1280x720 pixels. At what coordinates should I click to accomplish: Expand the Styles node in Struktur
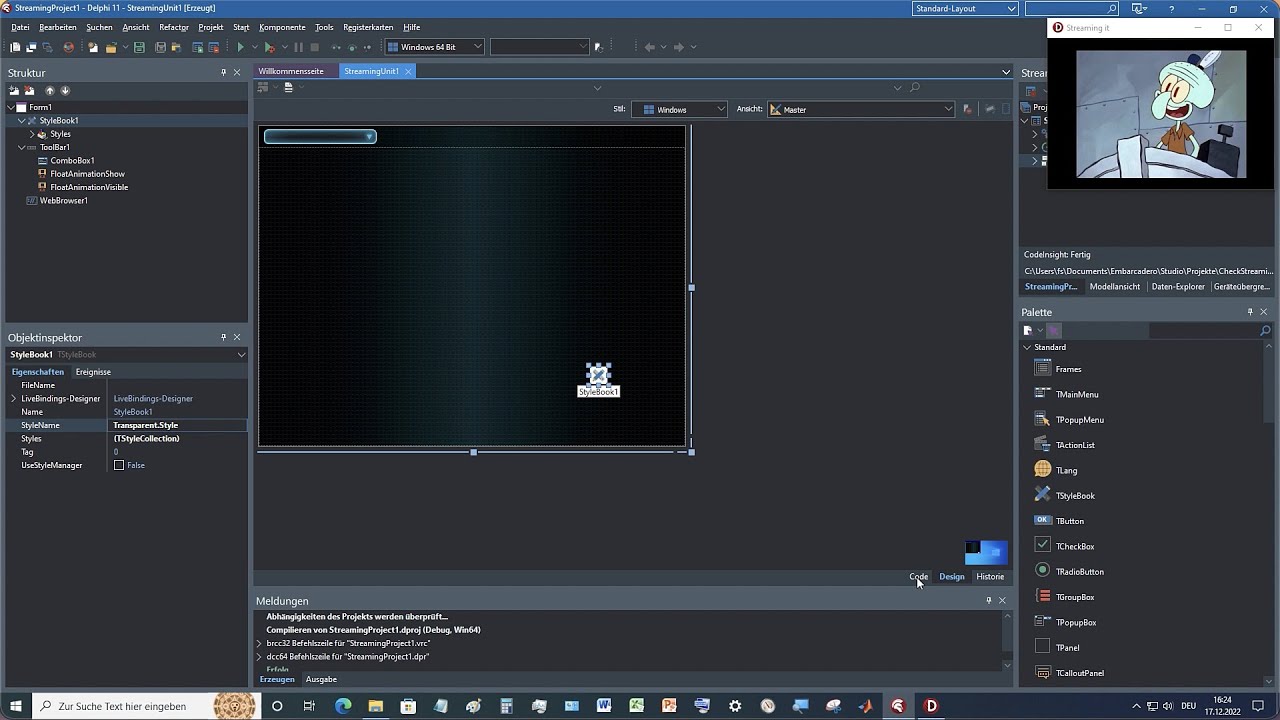[x=32, y=134]
